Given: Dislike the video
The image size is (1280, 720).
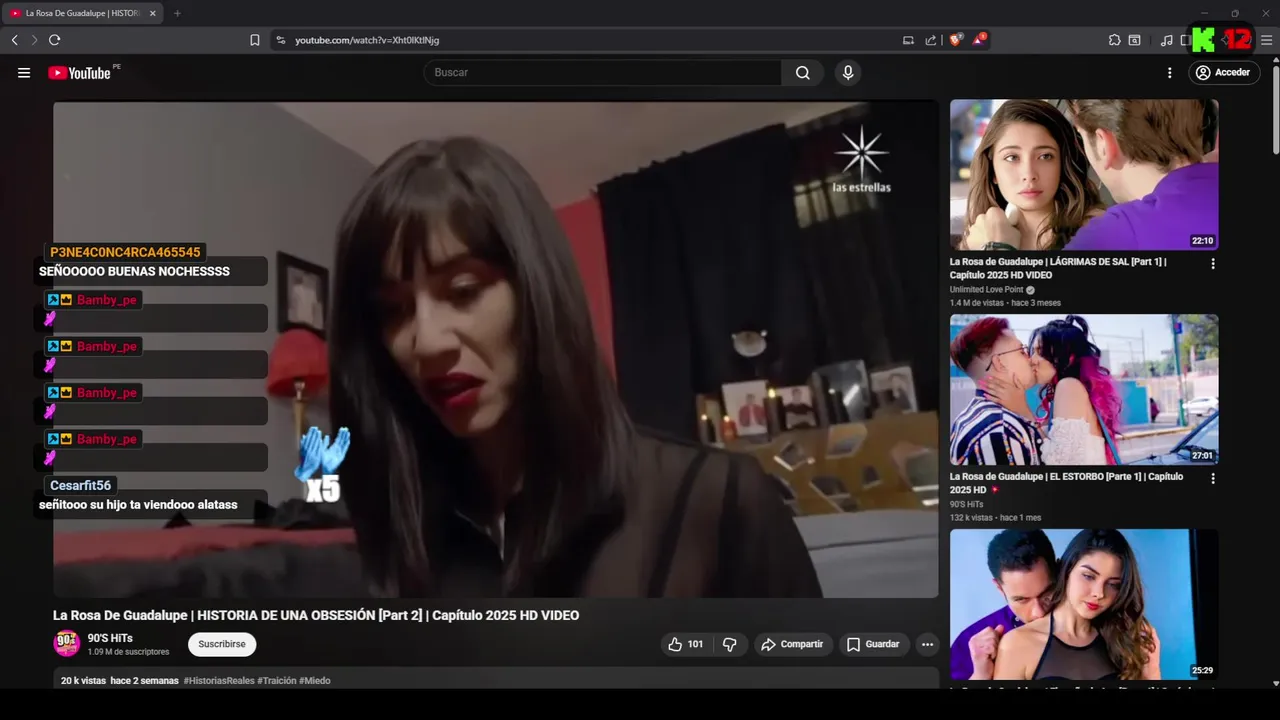Looking at the screenshot, I should click(x=730, y=644).
